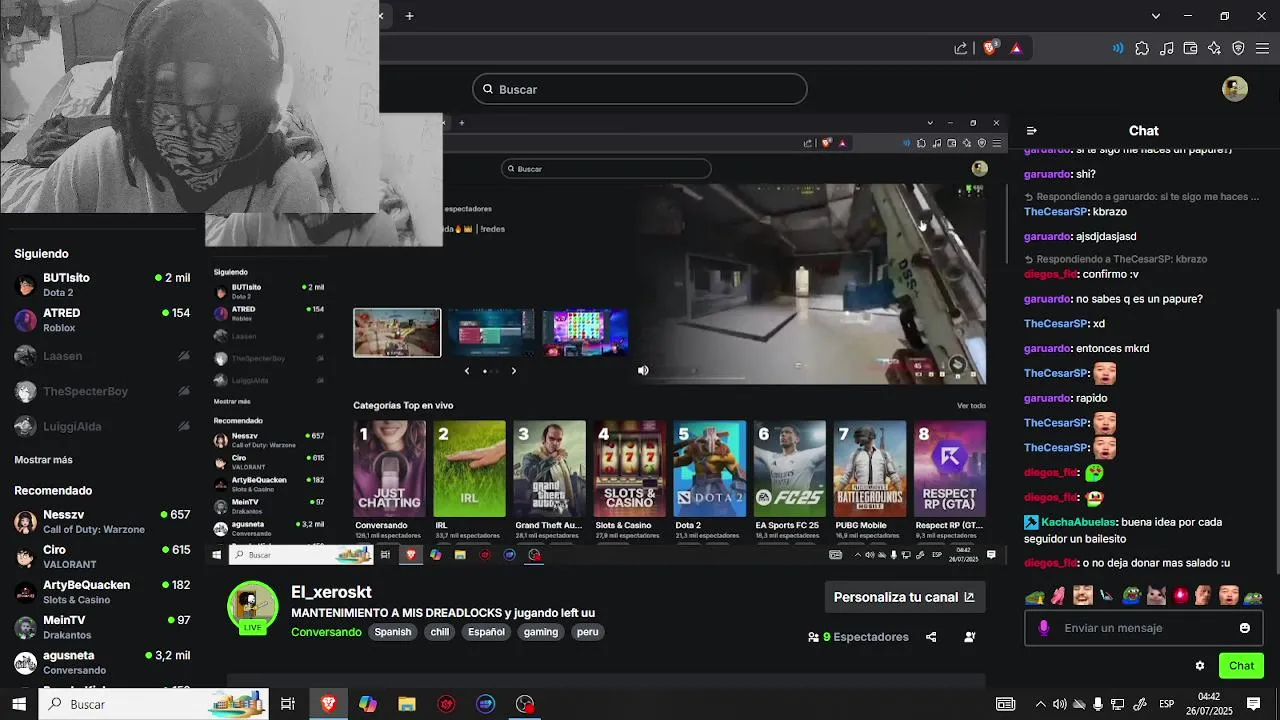Screen dimensions: 1280x720
Task: Select the offline channel Laasen
Action: tap(102, 356)
